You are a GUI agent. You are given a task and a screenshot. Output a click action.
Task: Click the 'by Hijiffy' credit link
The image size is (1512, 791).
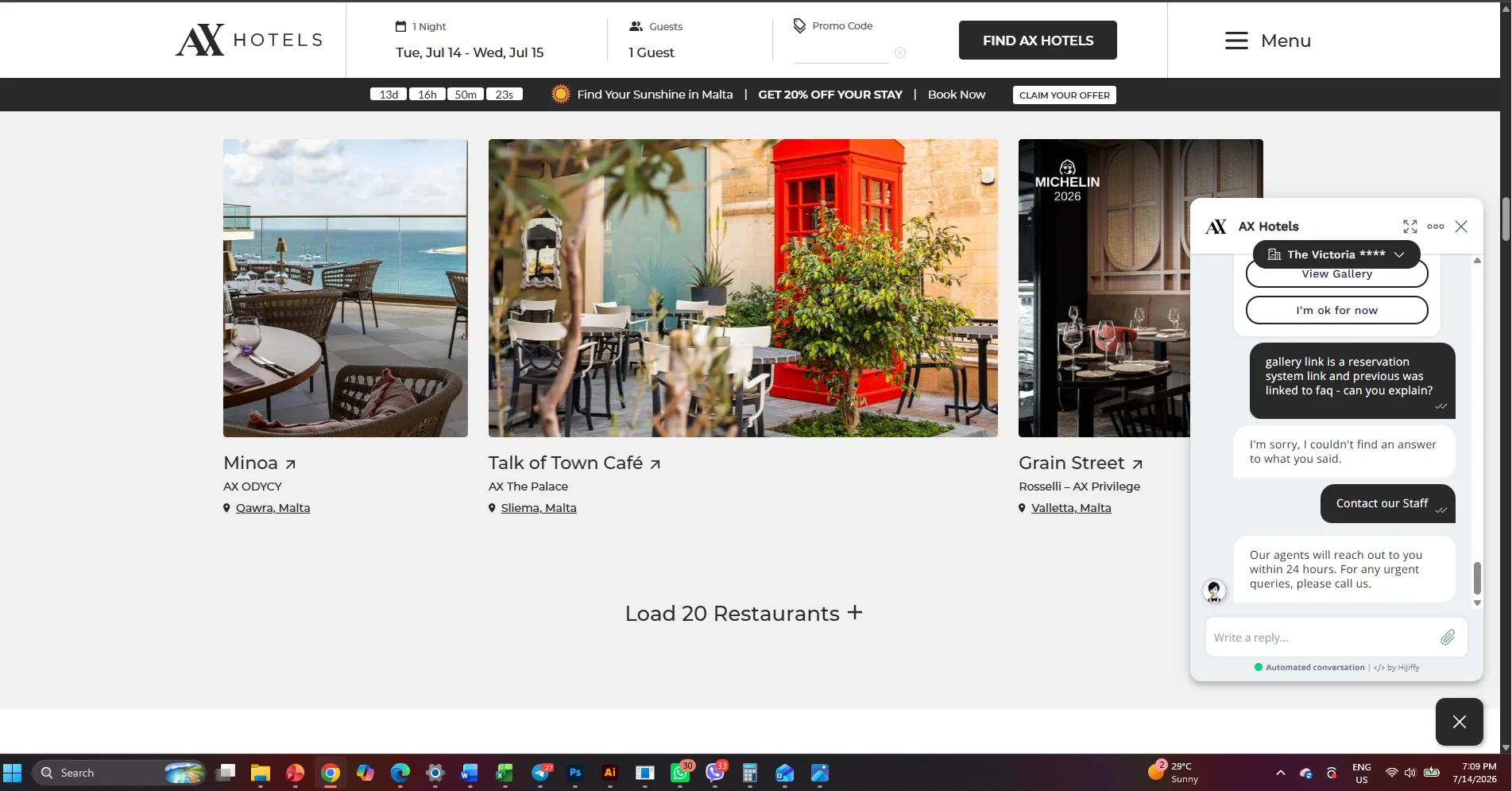(x=1402, y=668)
